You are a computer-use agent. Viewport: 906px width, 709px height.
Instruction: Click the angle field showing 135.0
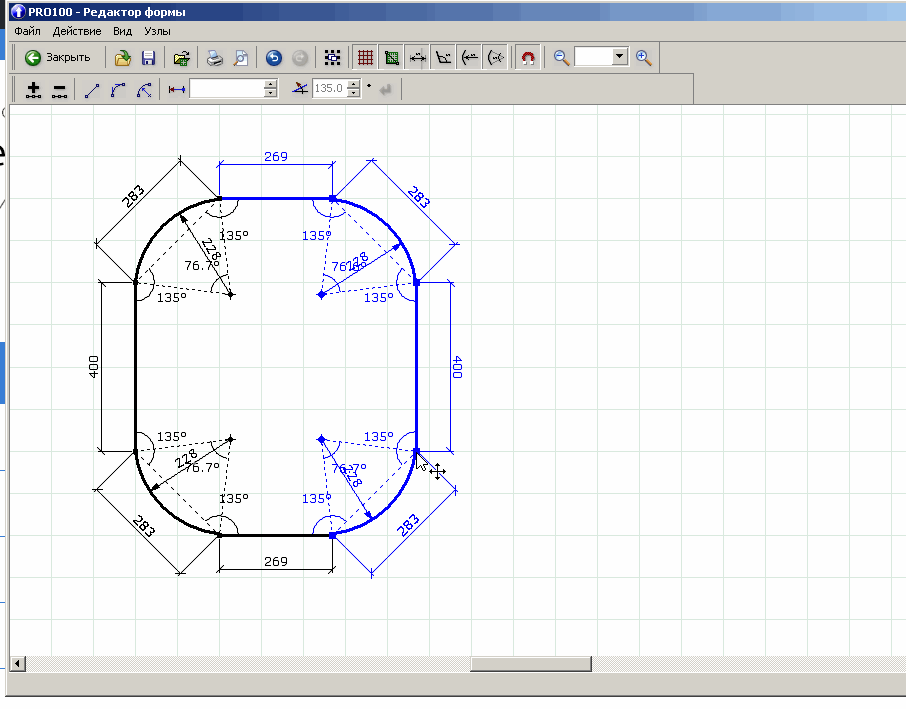pyautogui.click(x=329, y=88)
